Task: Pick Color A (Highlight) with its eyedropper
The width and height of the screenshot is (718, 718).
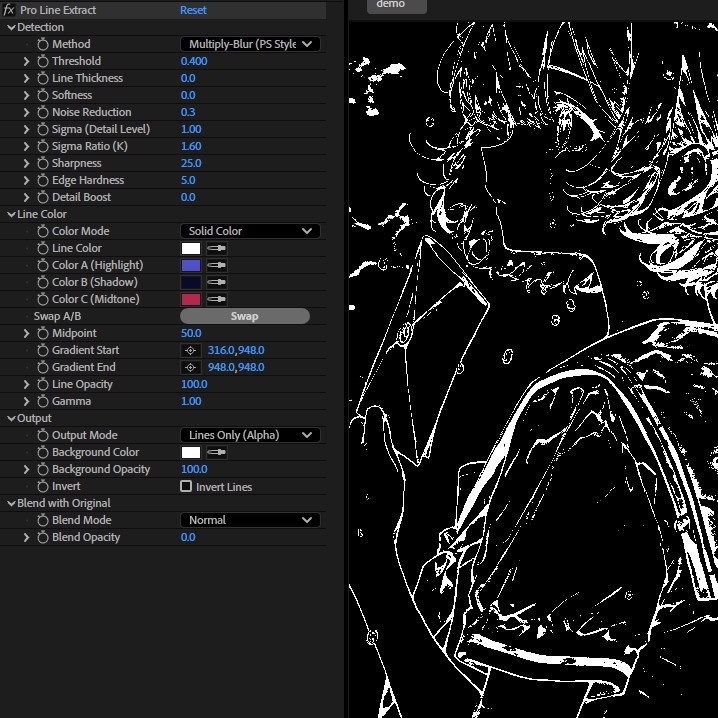Action: pyautogui.click(x=216, y=265)
